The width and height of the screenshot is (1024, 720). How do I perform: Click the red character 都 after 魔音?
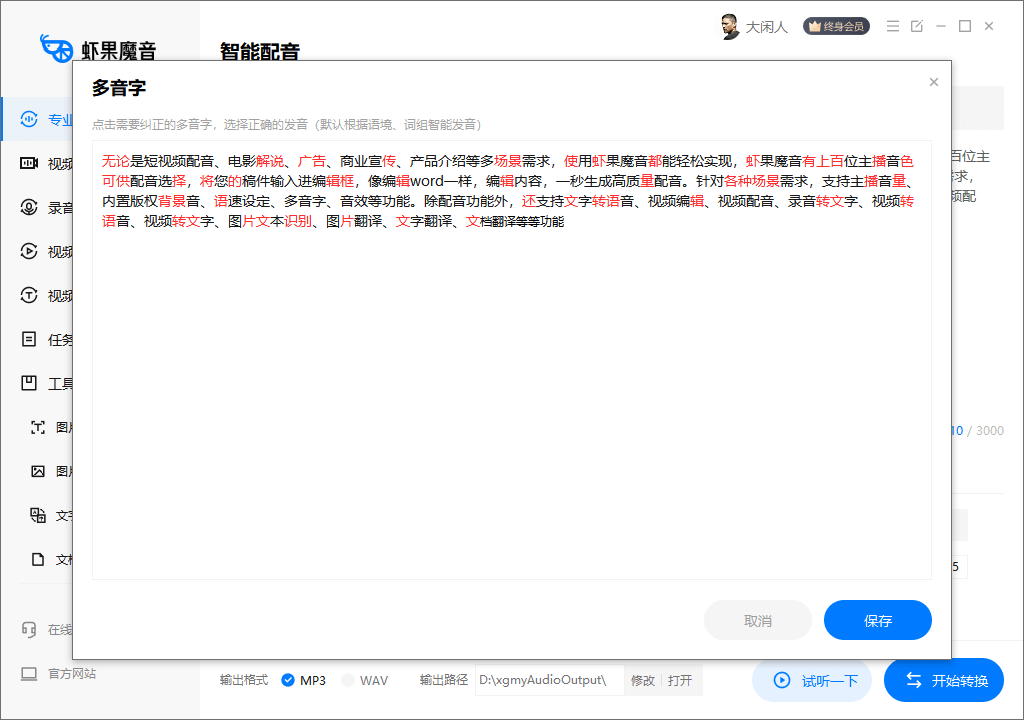(x=654, y=161)
